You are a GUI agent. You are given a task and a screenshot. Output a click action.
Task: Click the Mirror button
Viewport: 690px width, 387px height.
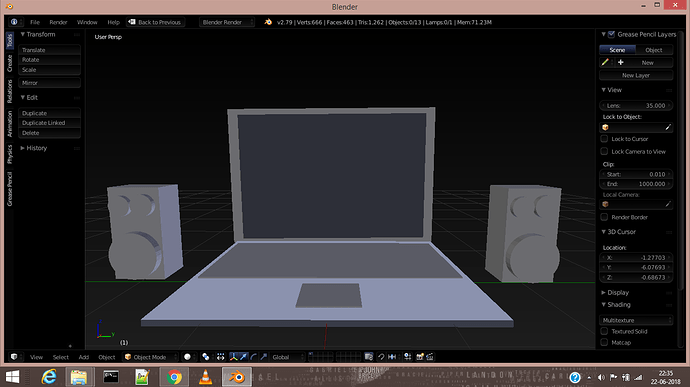(x=49, y=83)
